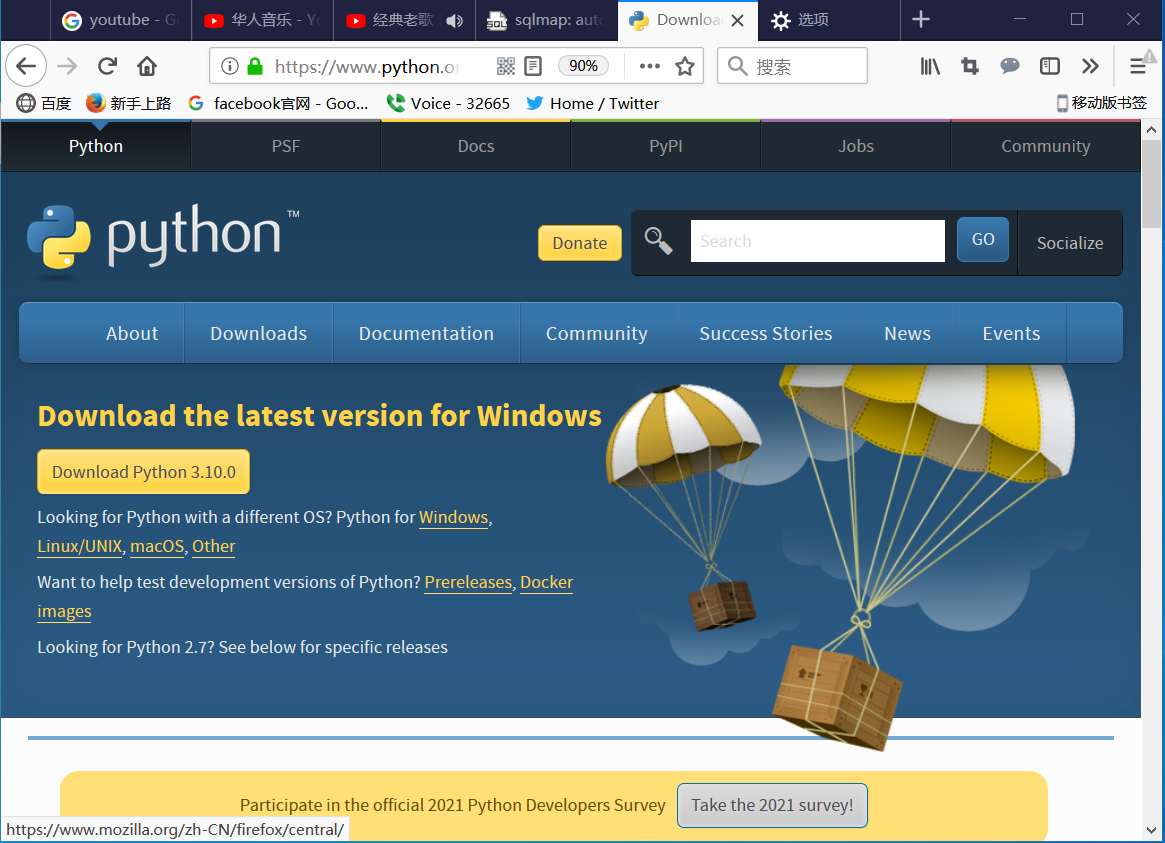This screenshot has height=843, width=1165.
Task: Click Take the 2021 survey! button
Action: tap(772, 805)
